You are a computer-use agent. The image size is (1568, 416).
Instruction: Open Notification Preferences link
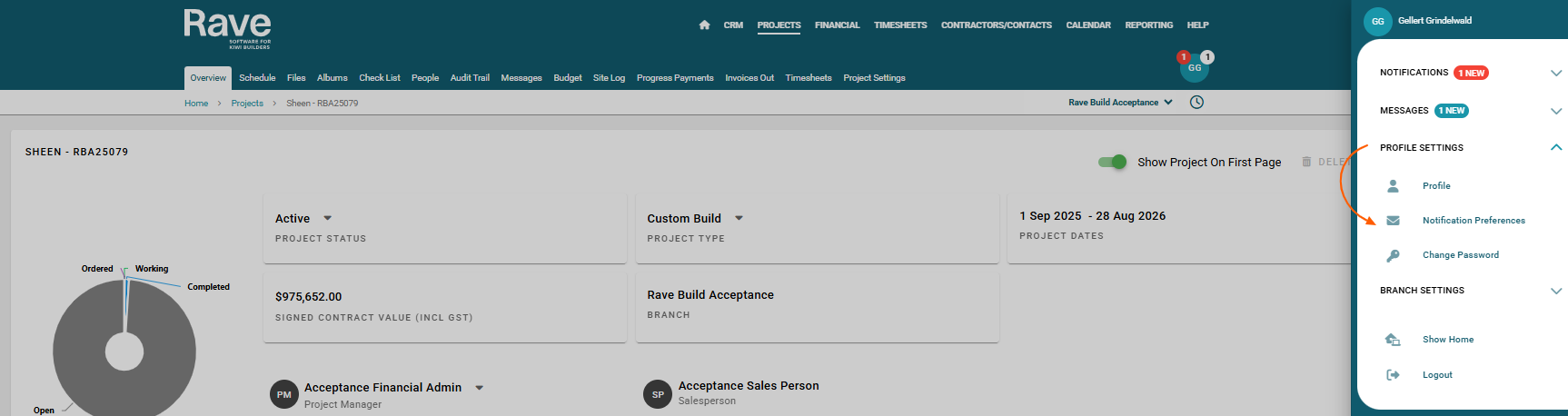click(1474, 221)
